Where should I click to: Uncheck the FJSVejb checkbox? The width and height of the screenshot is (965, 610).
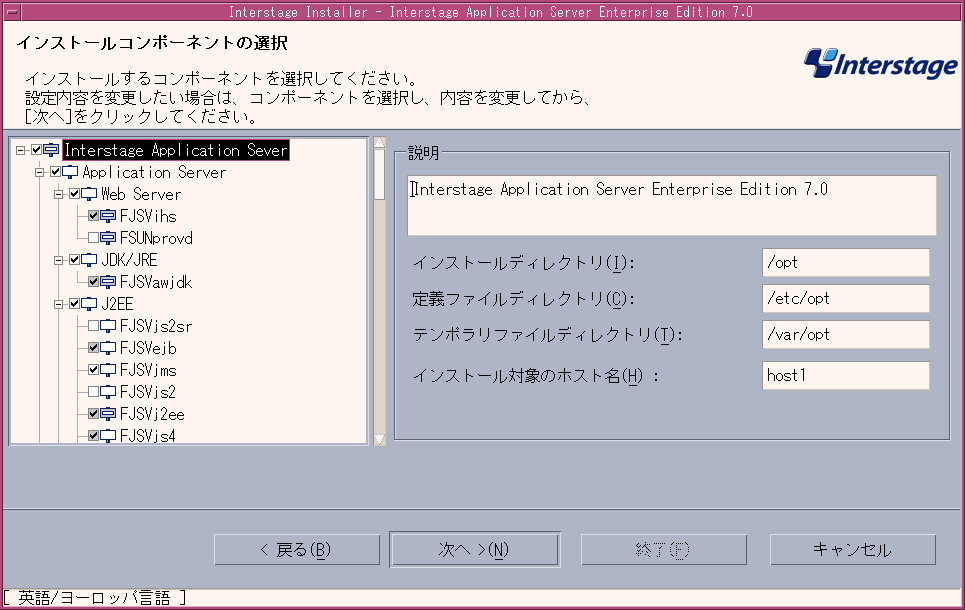click(x=94, y=348)
